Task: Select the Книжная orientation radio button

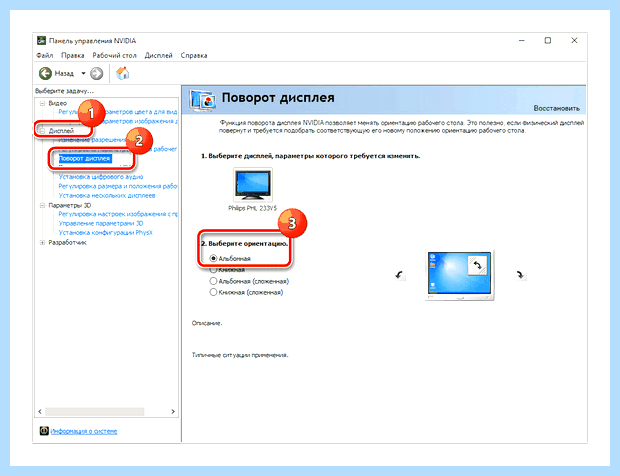Action: (x=213, y=270)
